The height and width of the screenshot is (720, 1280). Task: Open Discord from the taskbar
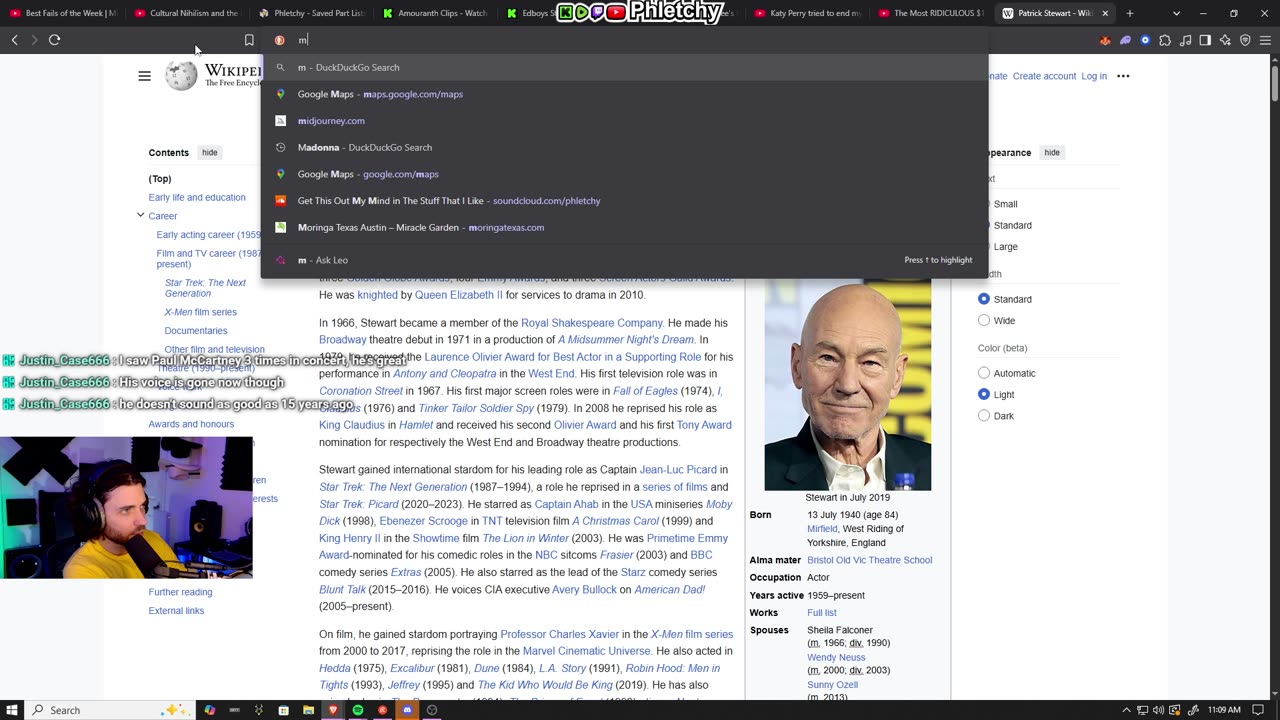407,710
